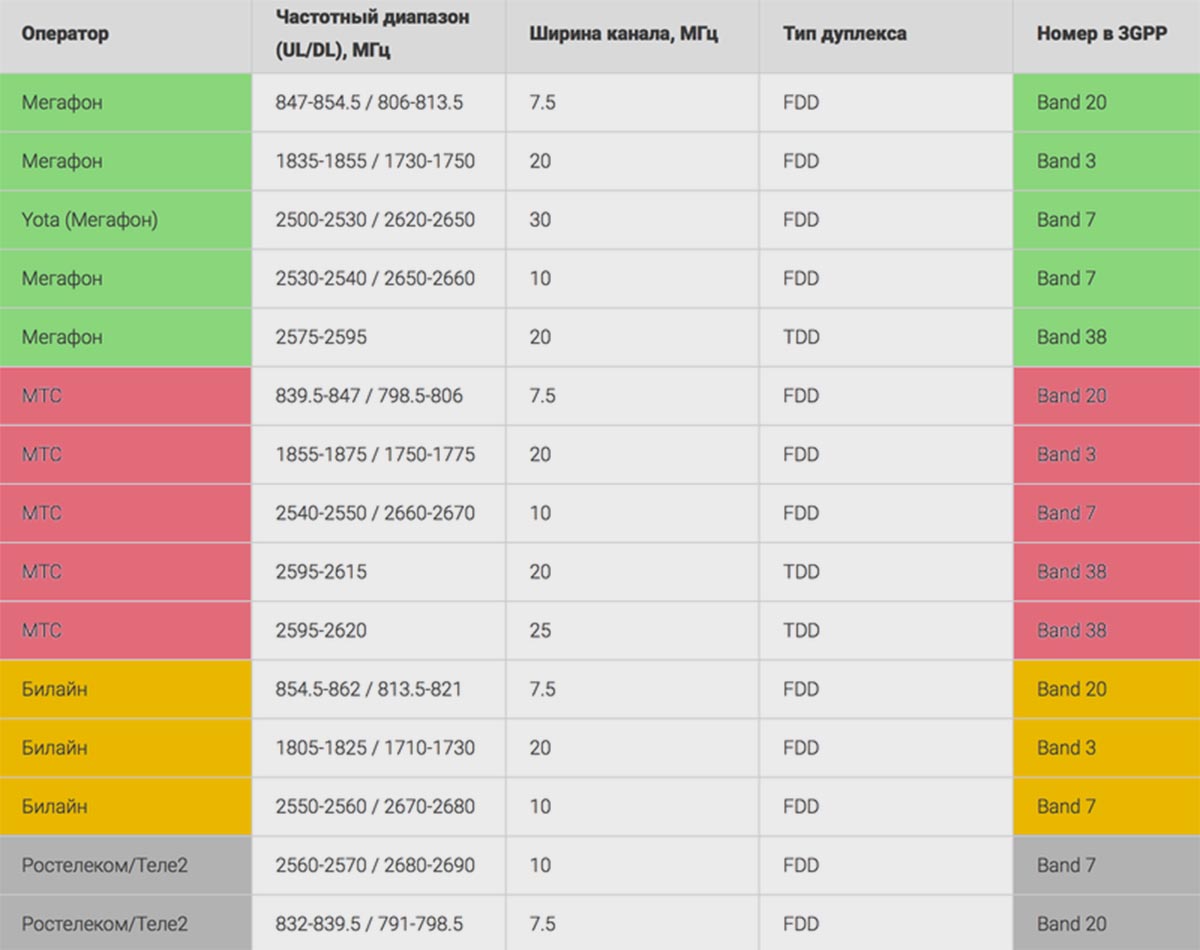Screen dimensions: 1200x950
Task: Click the Ширина канала, МГц header
Action: tap(624, 34)
